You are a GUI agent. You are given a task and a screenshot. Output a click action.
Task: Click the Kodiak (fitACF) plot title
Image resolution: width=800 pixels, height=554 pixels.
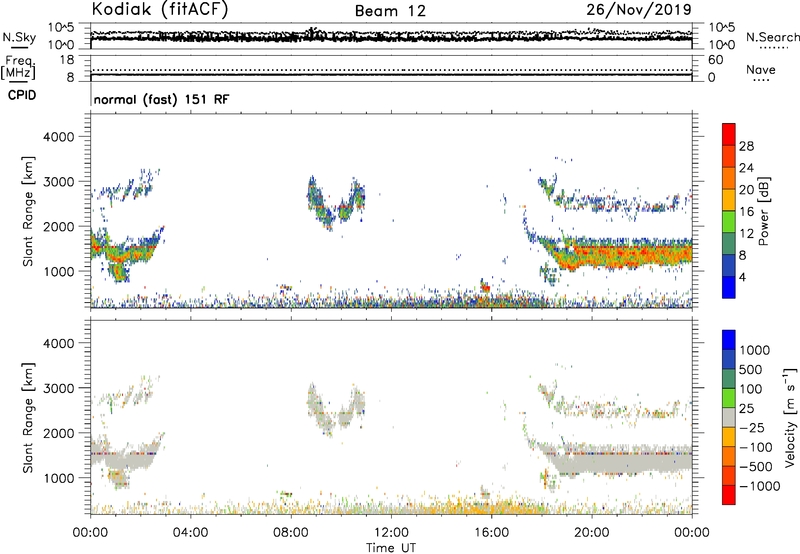tap(160, 9)
